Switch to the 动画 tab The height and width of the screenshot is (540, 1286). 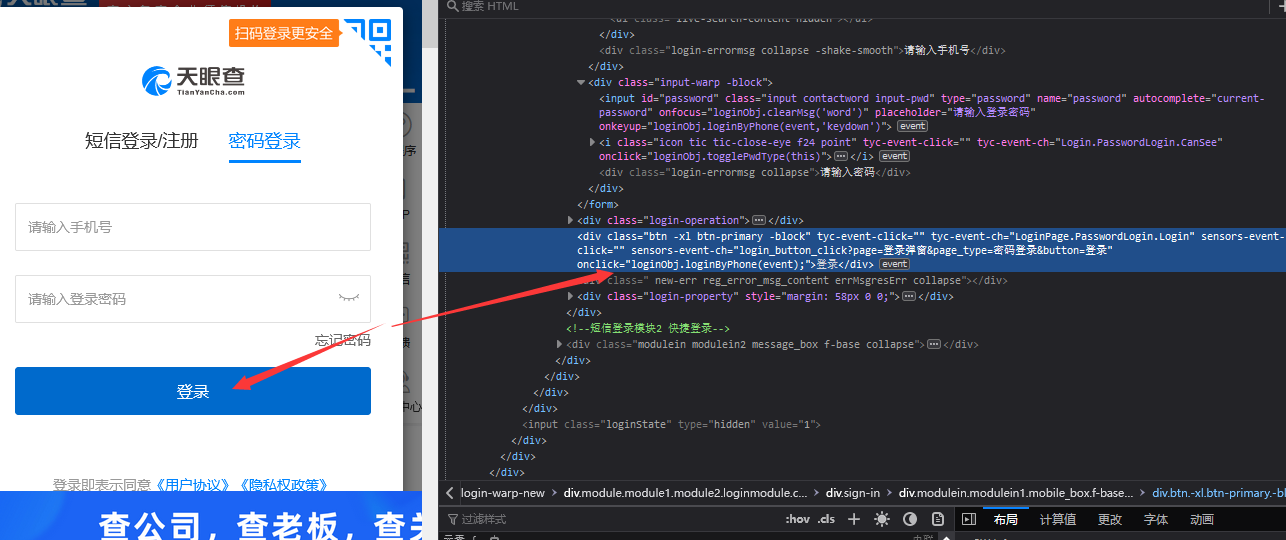[1202, 520]
